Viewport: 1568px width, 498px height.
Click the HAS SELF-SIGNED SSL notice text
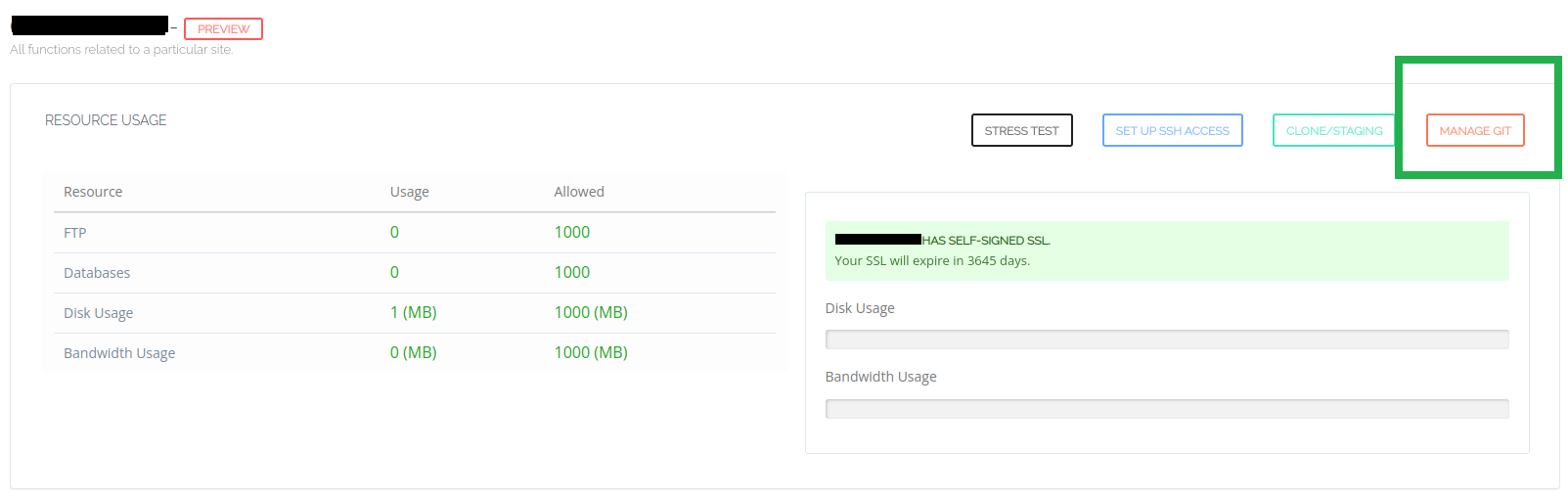[986, 241]
